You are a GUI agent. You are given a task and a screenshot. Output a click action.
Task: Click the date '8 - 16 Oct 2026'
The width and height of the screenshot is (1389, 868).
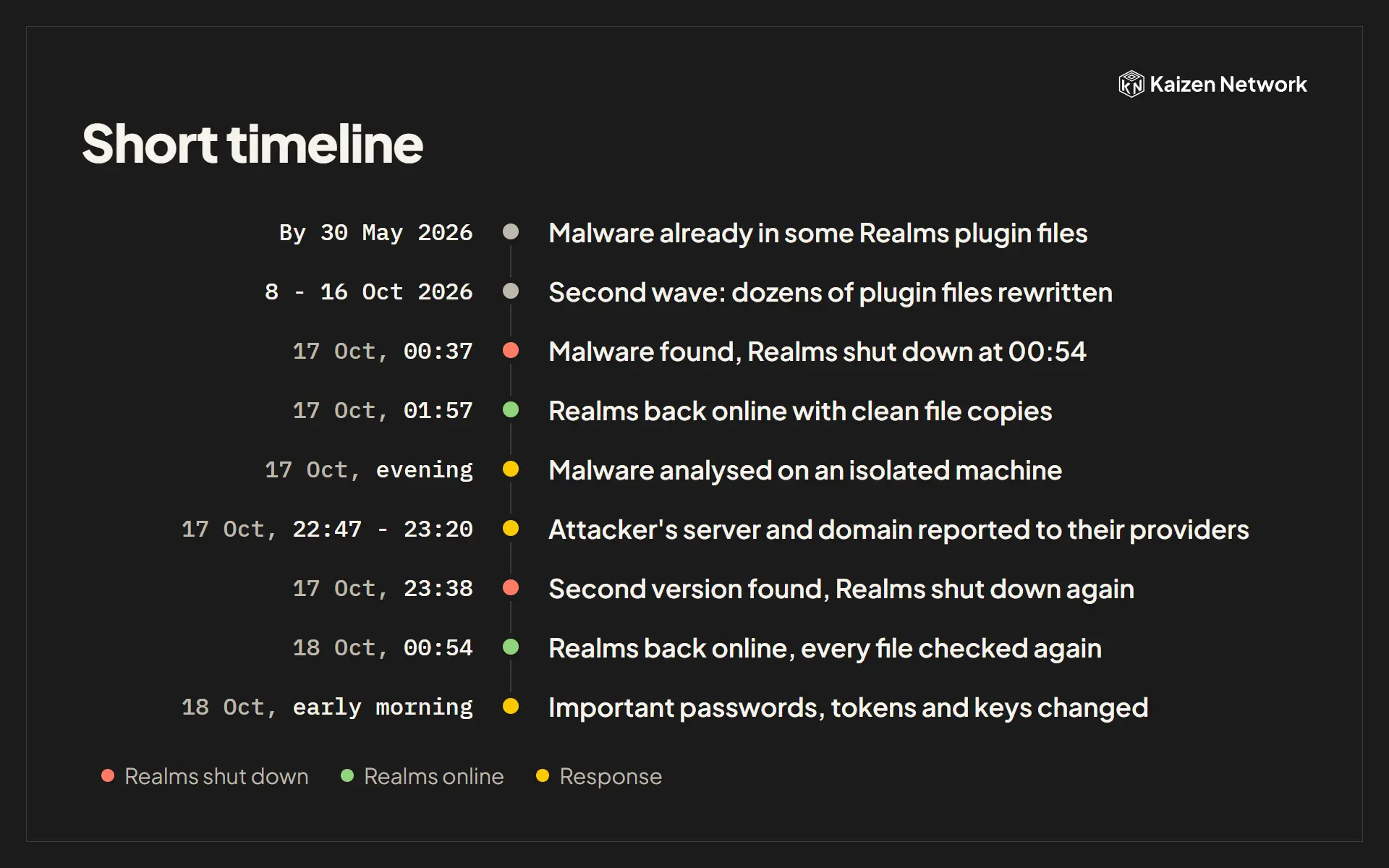(369, 292)
